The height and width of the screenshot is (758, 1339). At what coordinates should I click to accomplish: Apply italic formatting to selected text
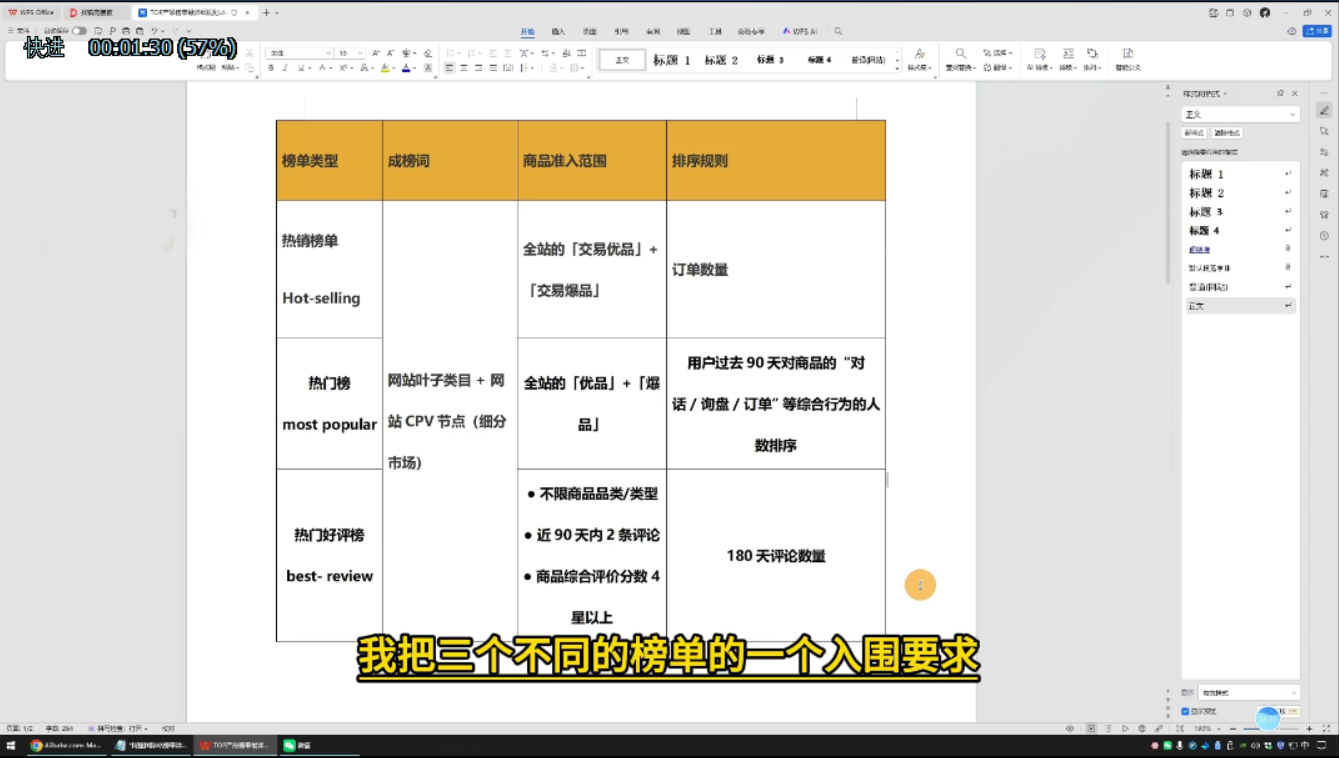click(285, 68)
